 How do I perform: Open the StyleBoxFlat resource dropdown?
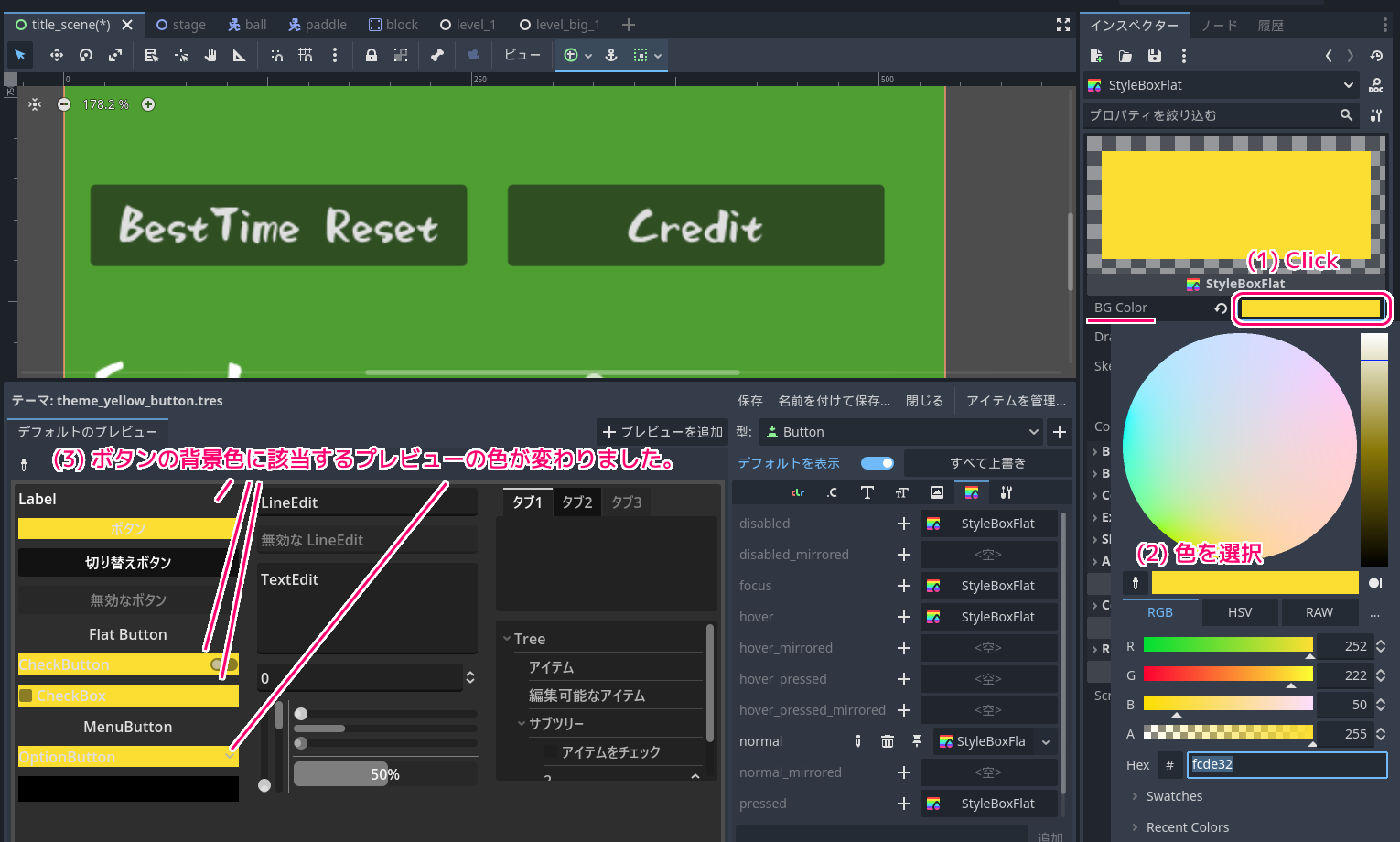(1221, 85)
